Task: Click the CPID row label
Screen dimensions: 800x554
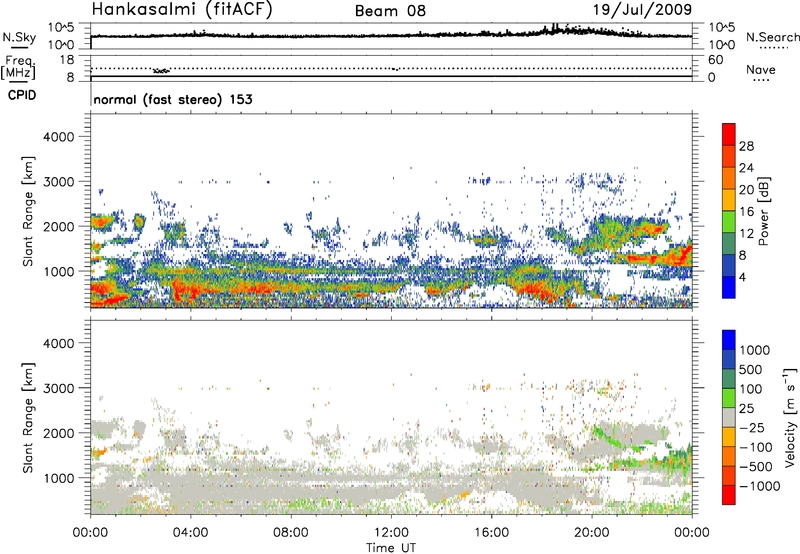Action: click(22, 95)
